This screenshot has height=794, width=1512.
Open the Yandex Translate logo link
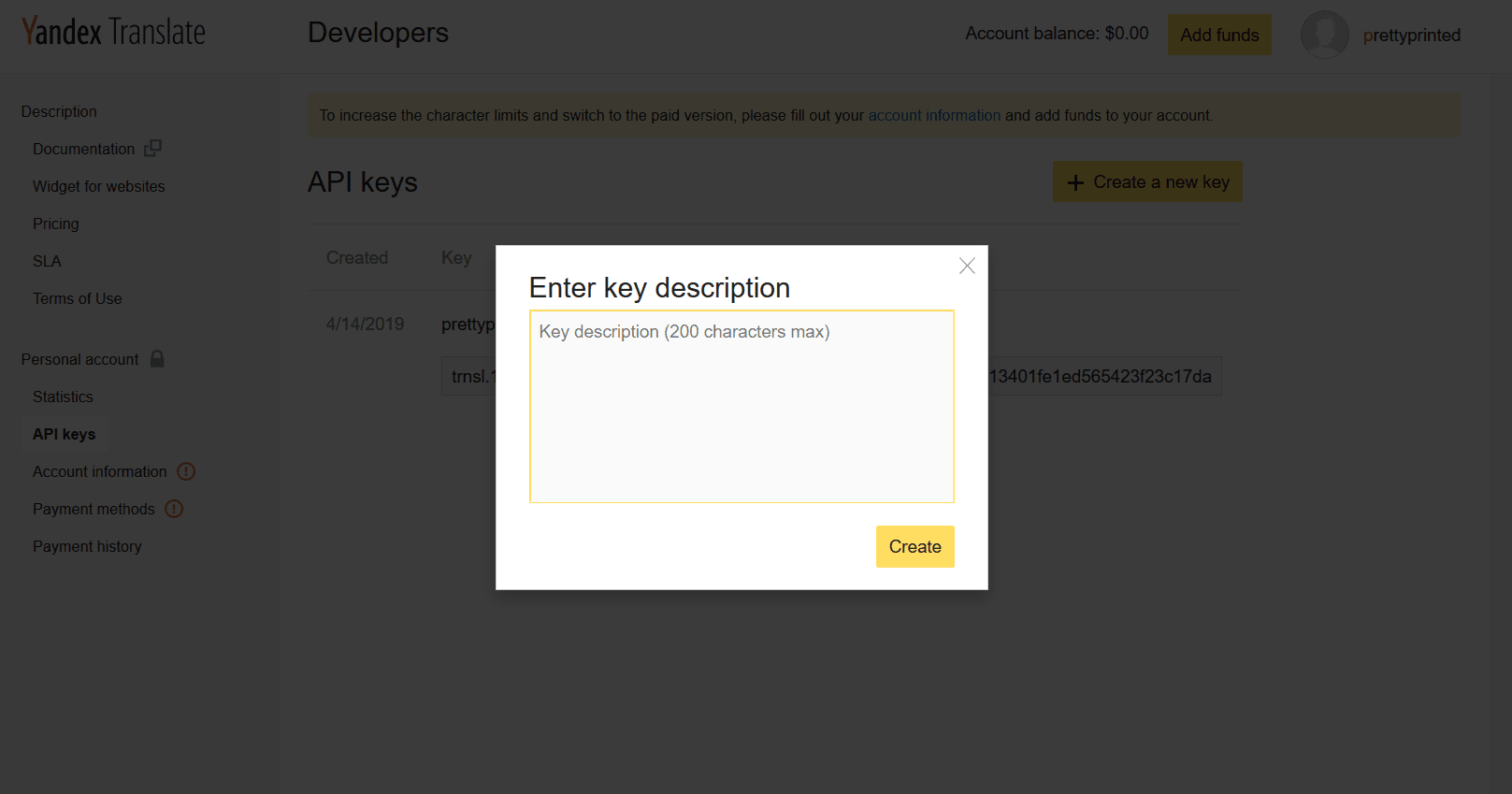coord(113,33)
